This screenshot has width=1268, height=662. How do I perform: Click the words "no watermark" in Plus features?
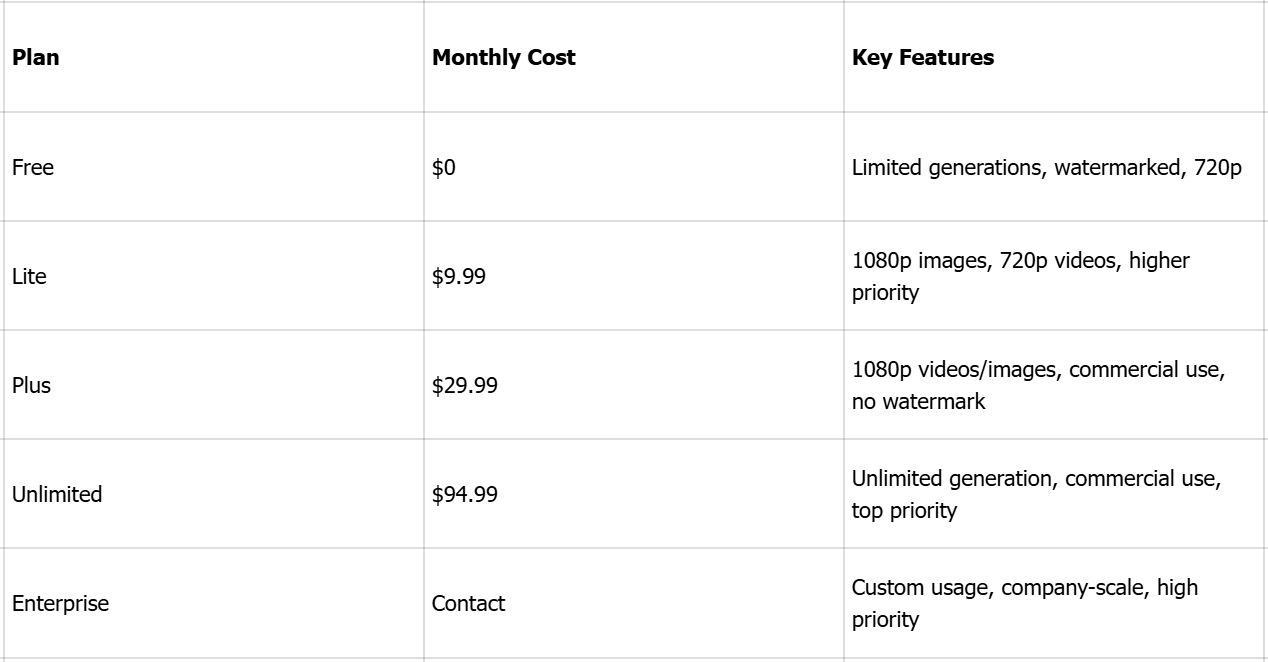tap(918, 402)
